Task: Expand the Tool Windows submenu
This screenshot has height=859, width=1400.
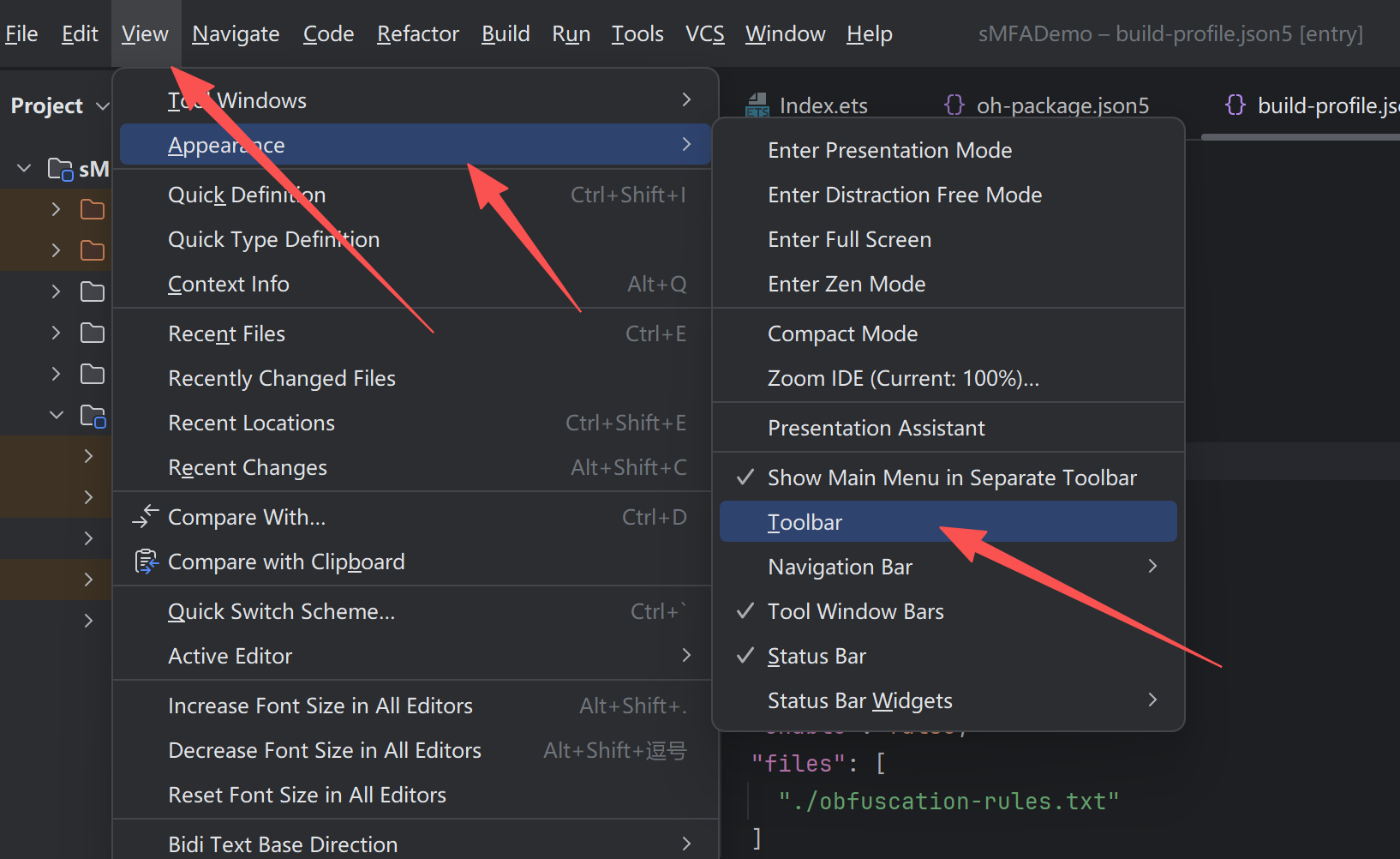Action: point(416,100)
